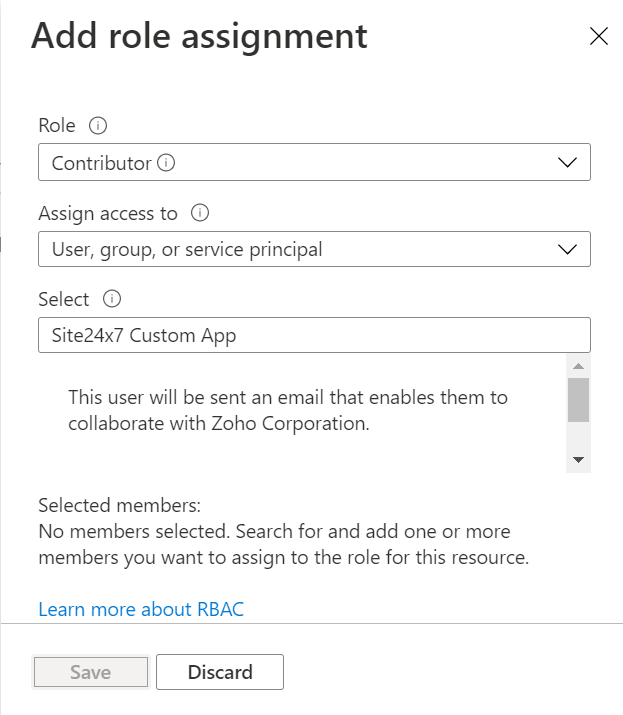
Task: Click the scrollbar down arrow in results list
Action: pyautogui.click(x=578, y=459)
